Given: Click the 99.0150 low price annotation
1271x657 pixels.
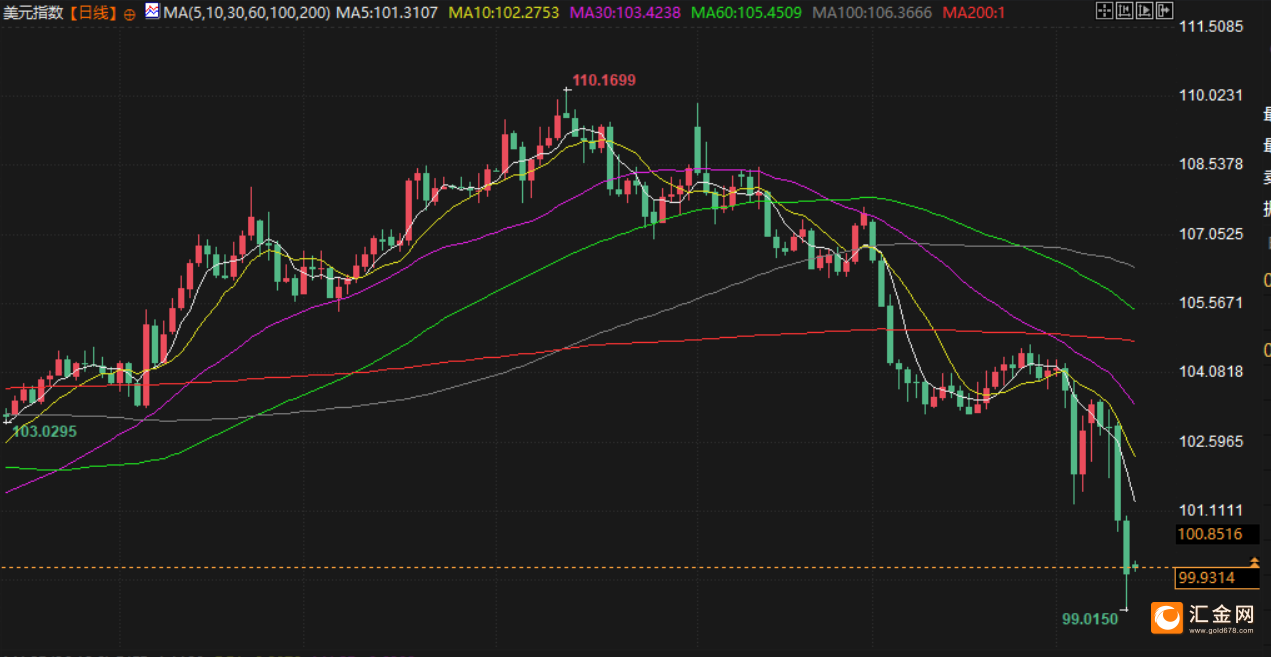Looking at the screenshot, I should (x=1090, y=619).
